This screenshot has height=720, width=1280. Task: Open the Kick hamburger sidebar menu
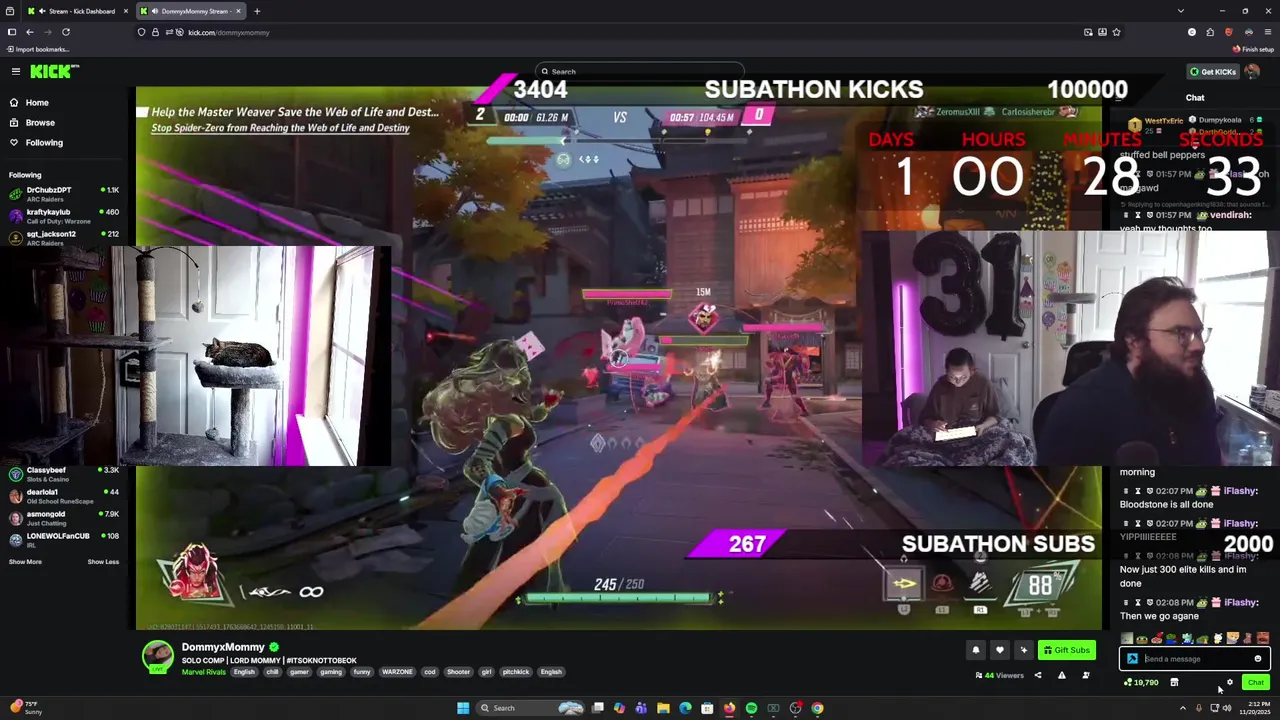click(x=16, y=71)
